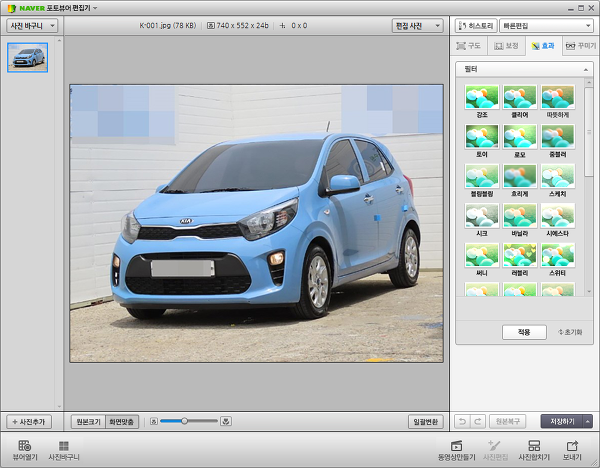
Task: Open 사진바구니 photo basket icon
Action: click(64, 450)
